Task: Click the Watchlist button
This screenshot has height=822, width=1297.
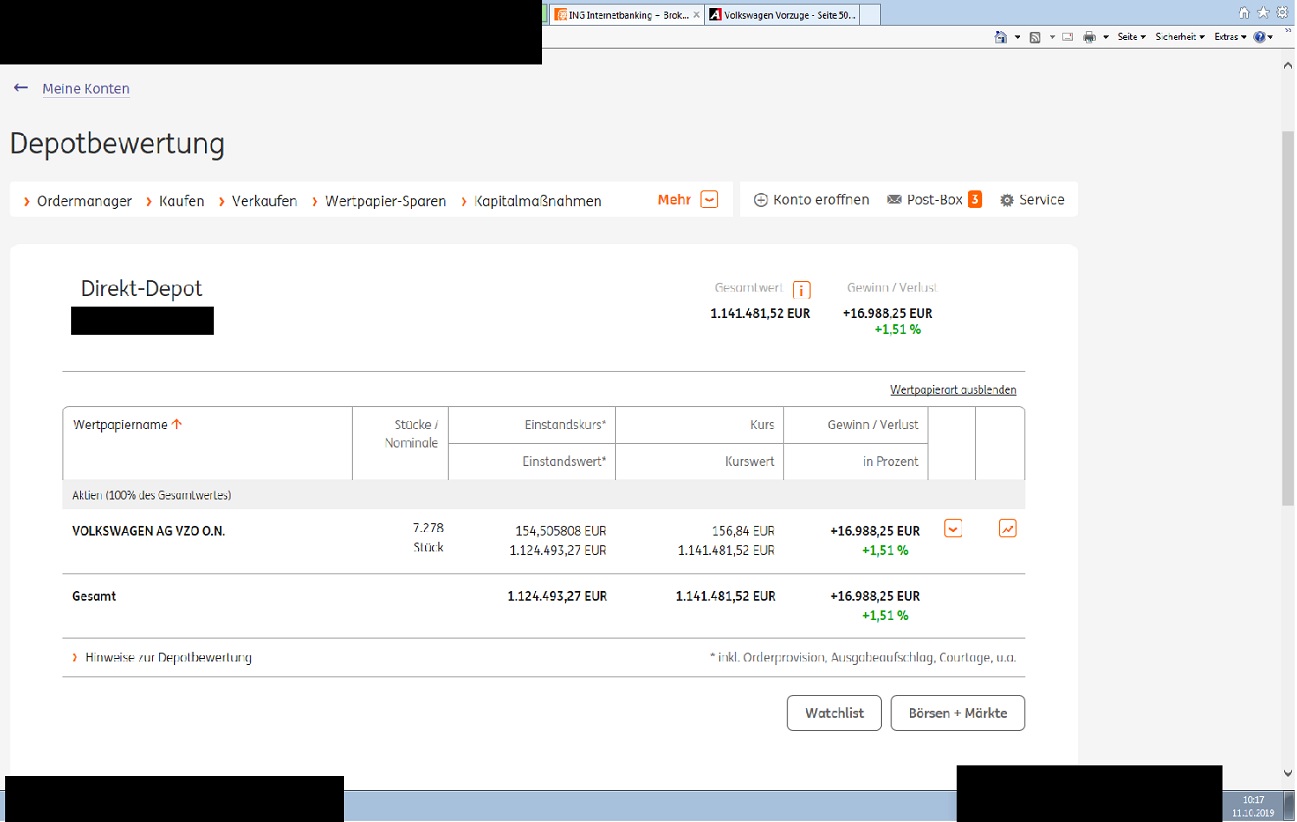Action: tap(834, 713)
